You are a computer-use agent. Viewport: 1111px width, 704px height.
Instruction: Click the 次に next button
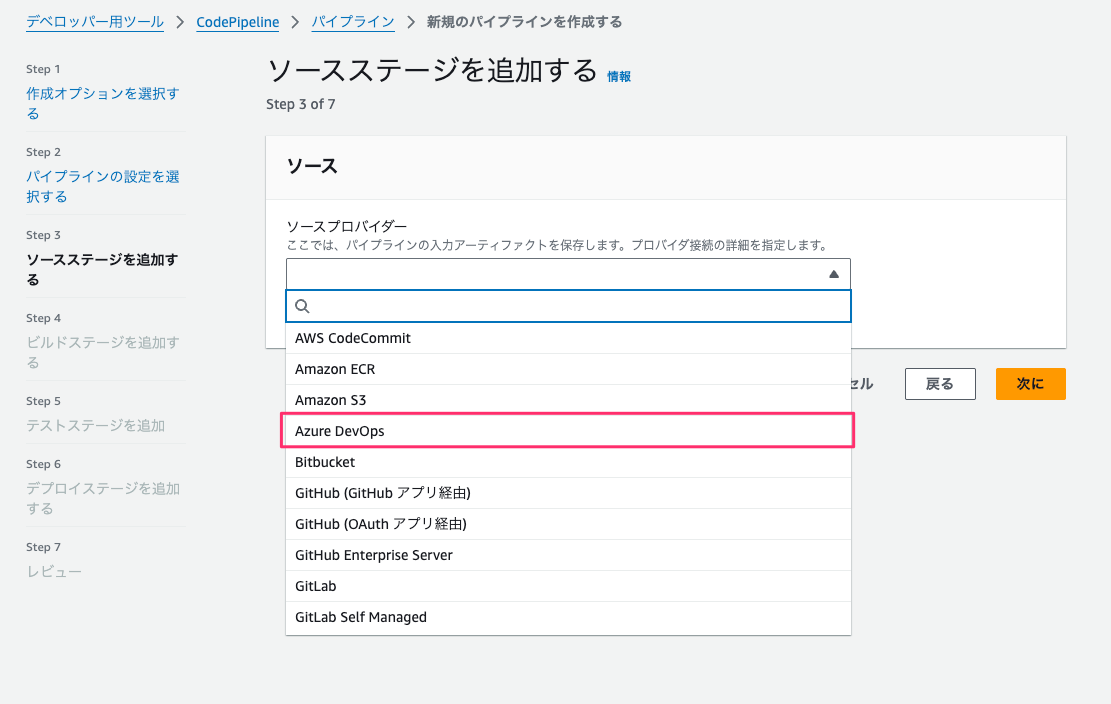click(1030, 384)
